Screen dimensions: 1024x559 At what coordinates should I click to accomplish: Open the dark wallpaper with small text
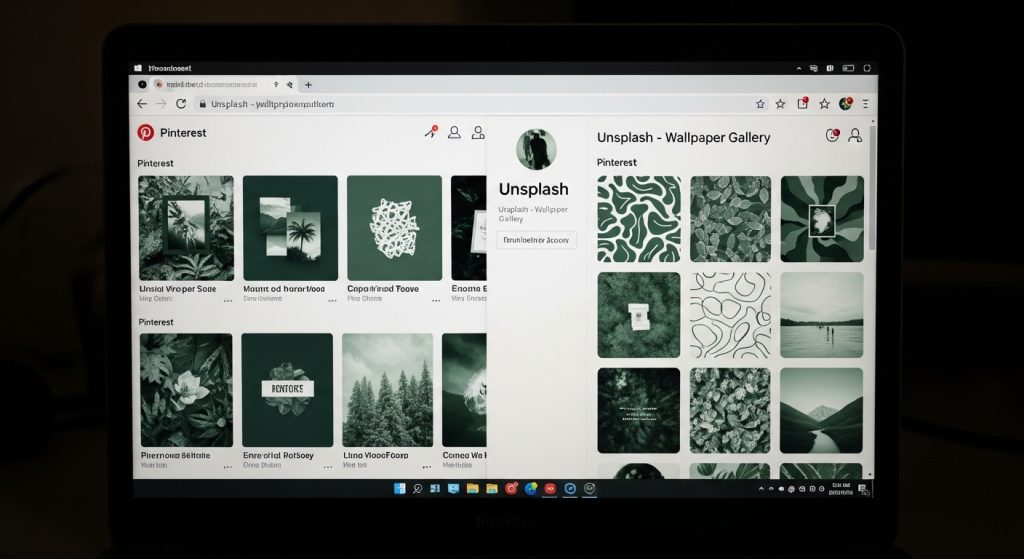click(639, 410)
